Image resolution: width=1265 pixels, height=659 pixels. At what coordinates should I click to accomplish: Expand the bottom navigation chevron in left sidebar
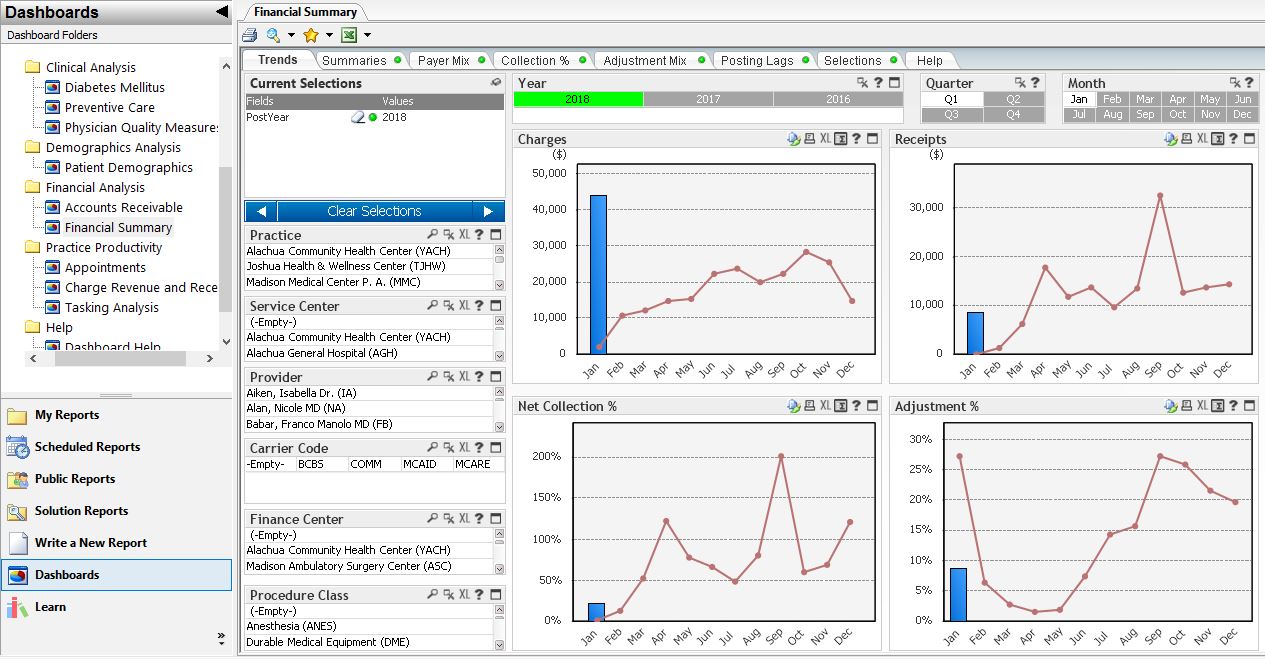click(221, 638)
